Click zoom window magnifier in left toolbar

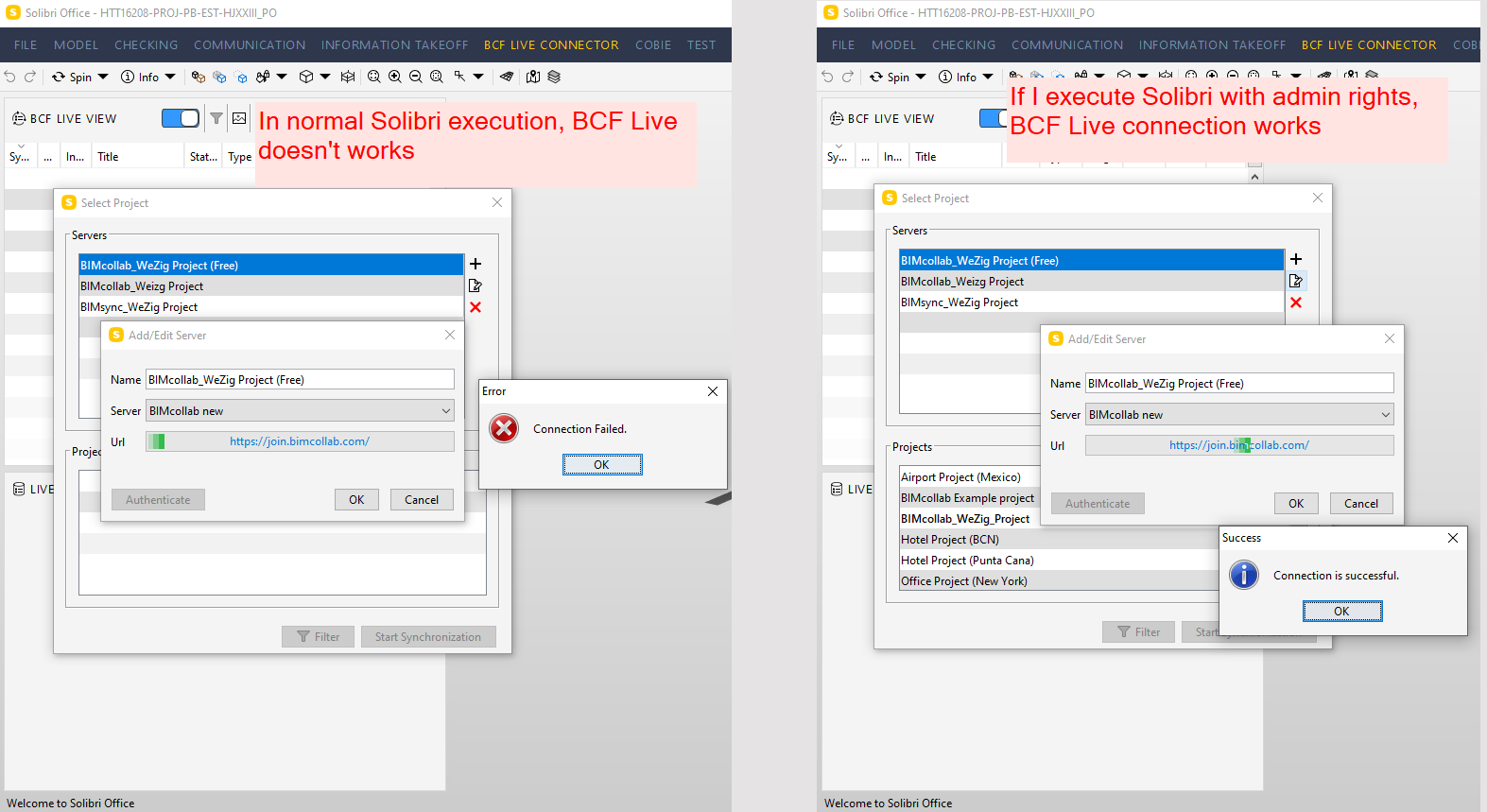tap(437, 77)
